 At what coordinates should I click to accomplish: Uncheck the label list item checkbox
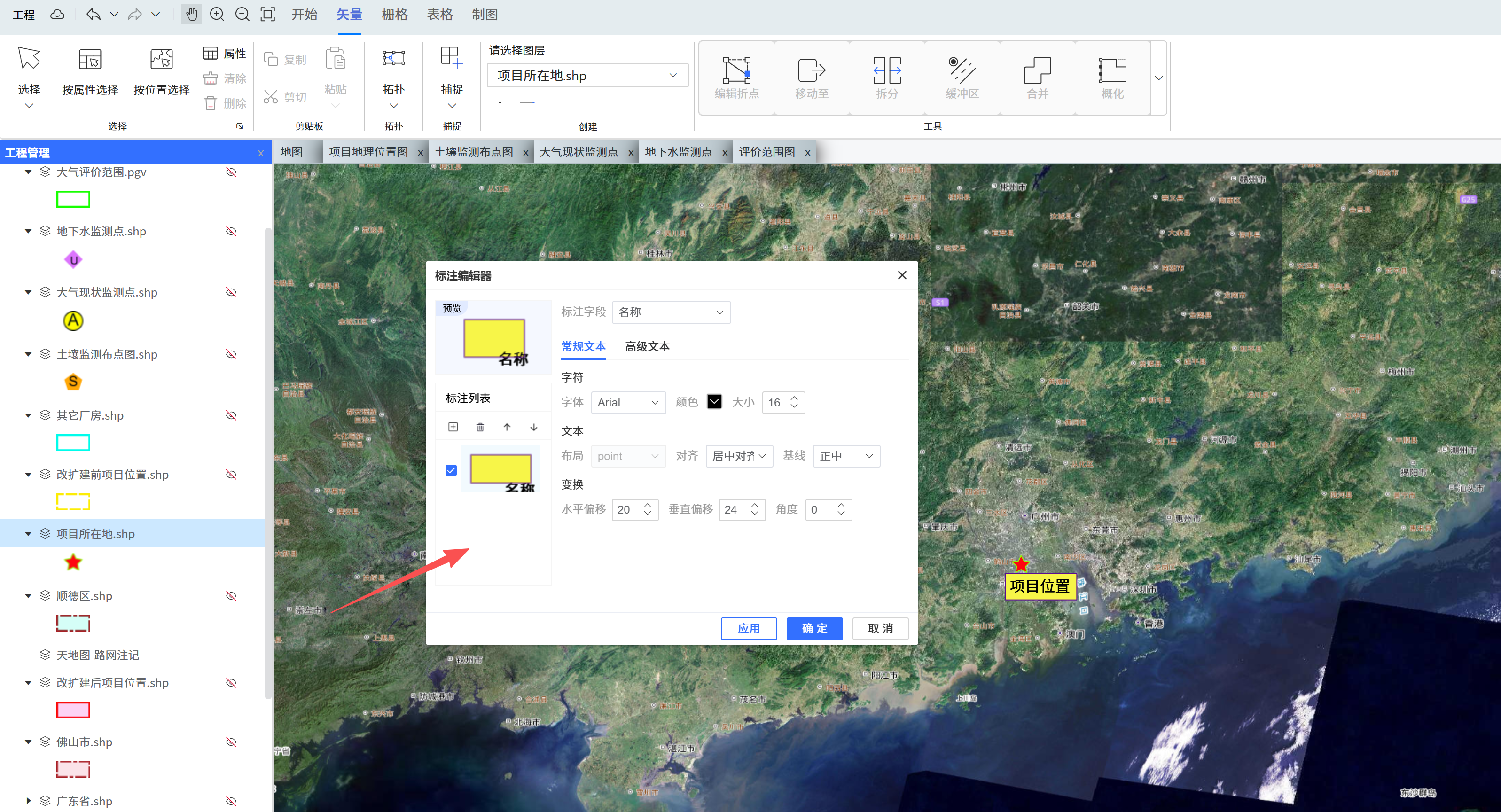click(451, 470)
